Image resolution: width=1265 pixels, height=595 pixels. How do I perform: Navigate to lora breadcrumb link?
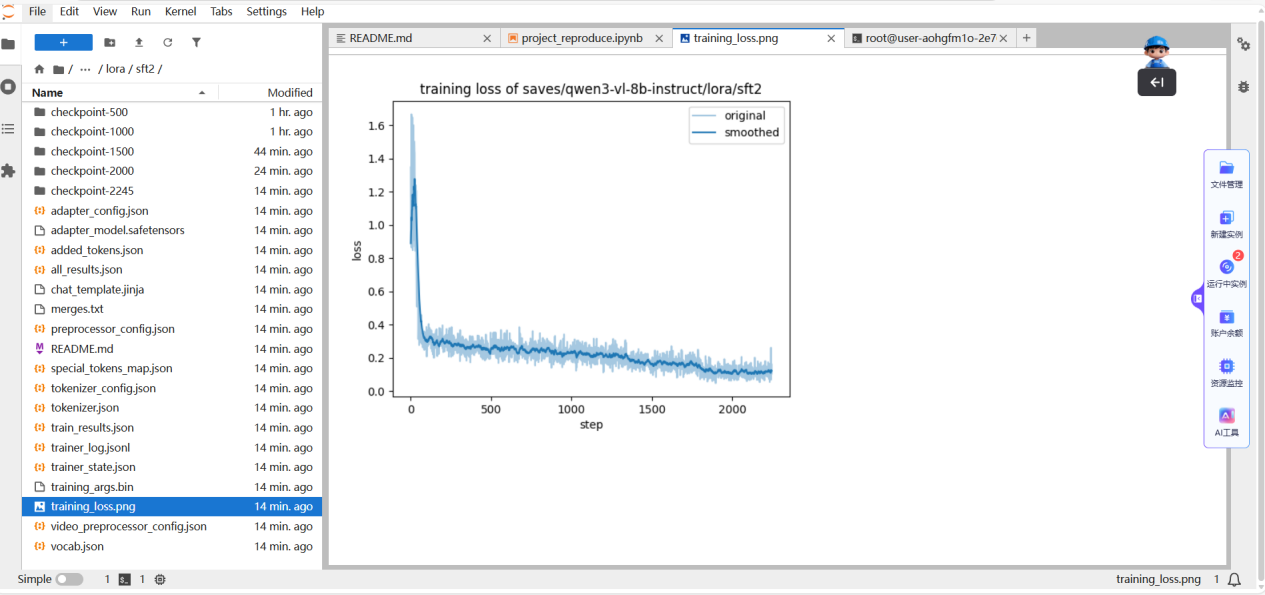point(115,69)
